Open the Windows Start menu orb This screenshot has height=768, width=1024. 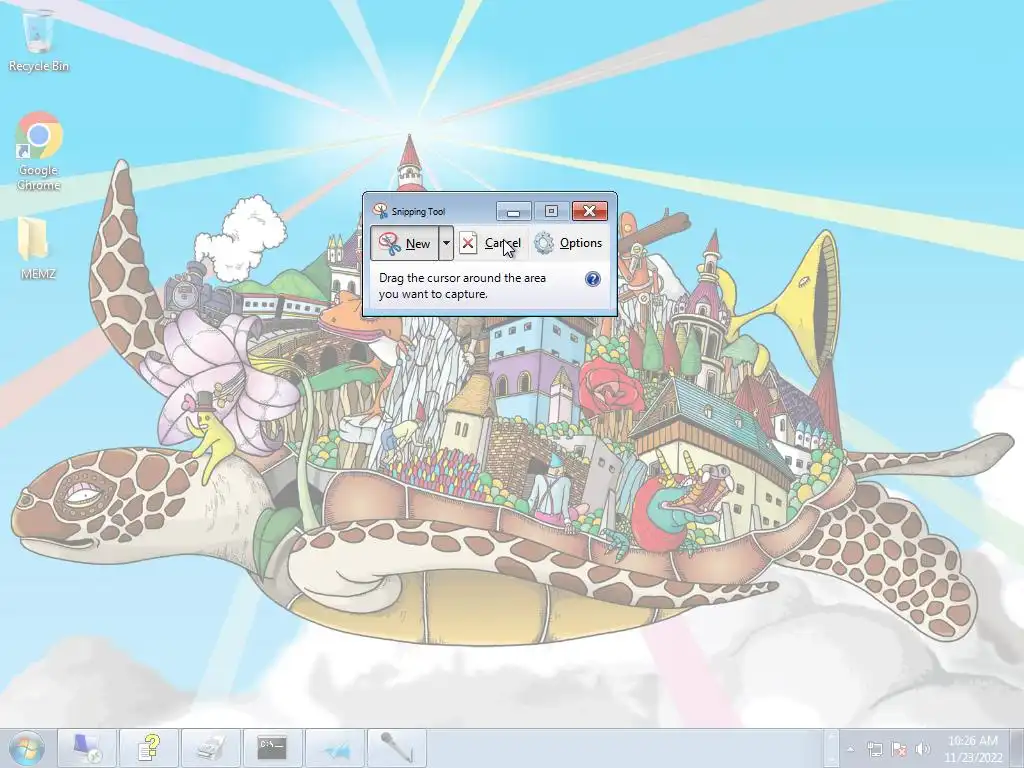pos(26,748)
